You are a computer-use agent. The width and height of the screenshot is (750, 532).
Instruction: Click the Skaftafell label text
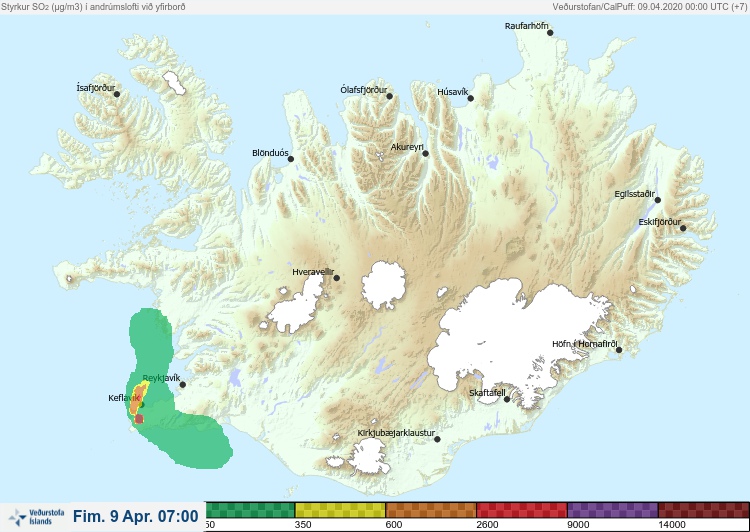pos(487,393)
